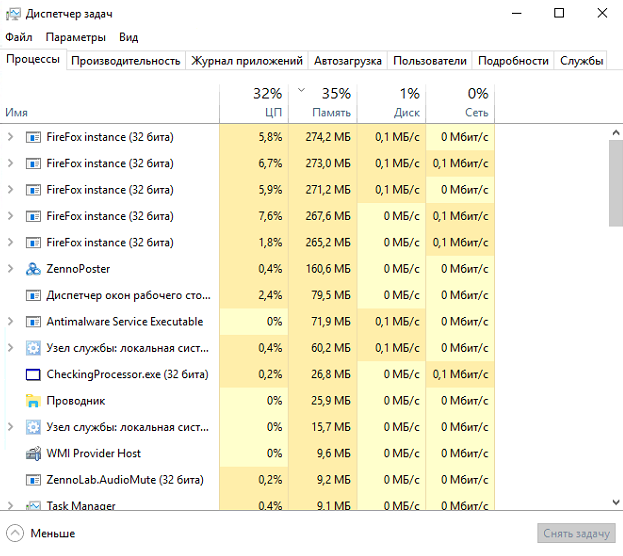Click the first Узел службы gear icon
The image size is (623, 556).
pos(34,348)
